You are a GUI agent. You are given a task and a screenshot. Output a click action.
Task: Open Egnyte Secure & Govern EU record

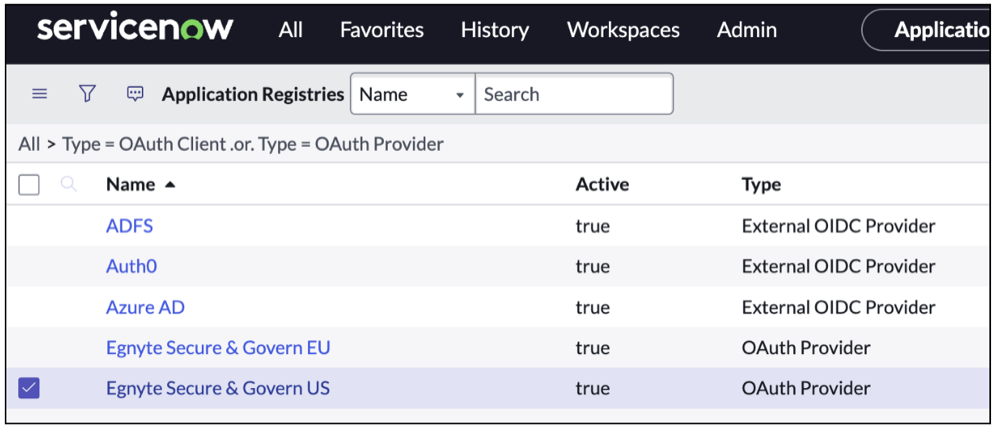tap(218, 348)
